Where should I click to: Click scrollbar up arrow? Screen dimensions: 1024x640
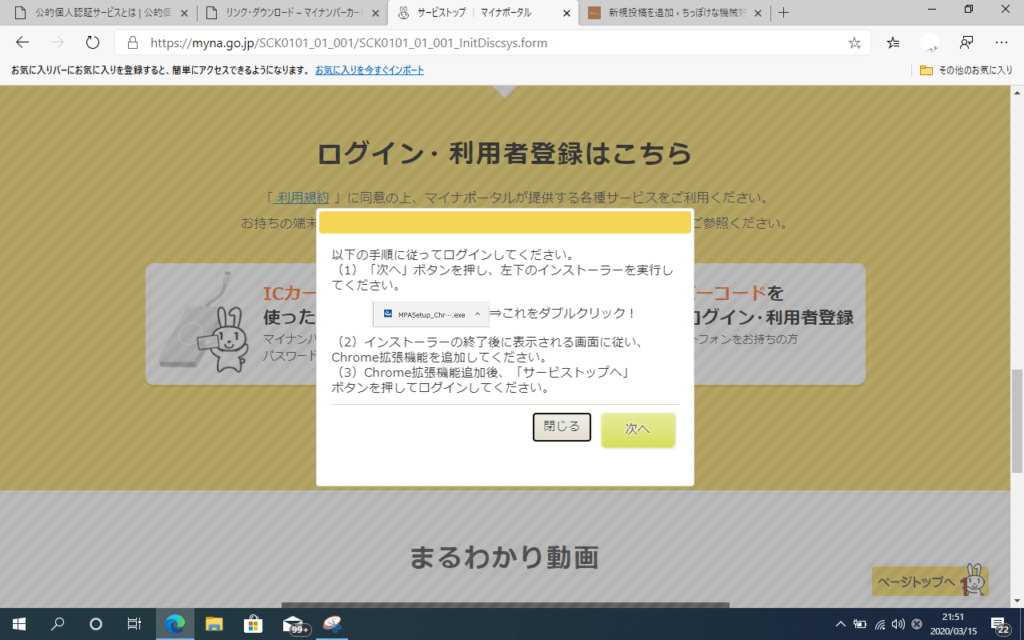pos(1017,93)
